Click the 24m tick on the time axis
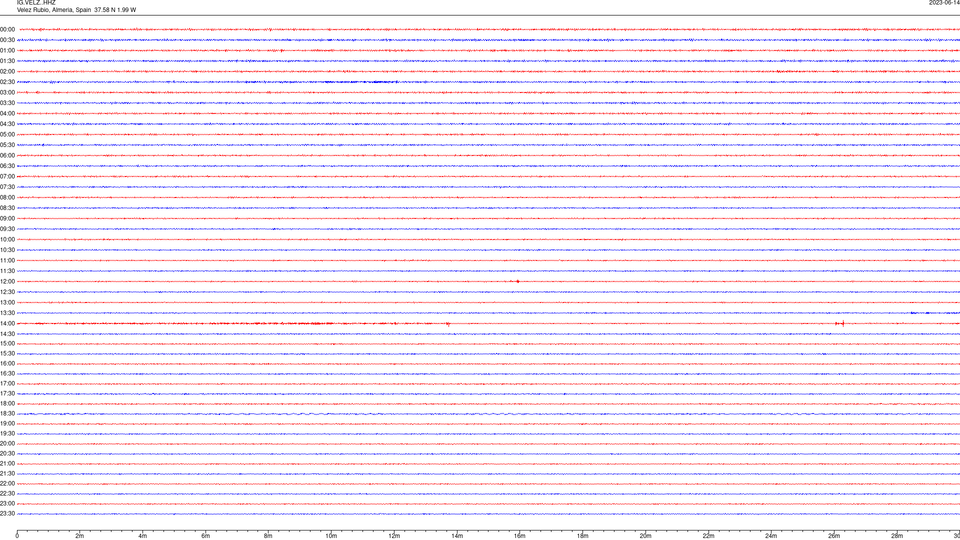 click(x=771, y=536)
